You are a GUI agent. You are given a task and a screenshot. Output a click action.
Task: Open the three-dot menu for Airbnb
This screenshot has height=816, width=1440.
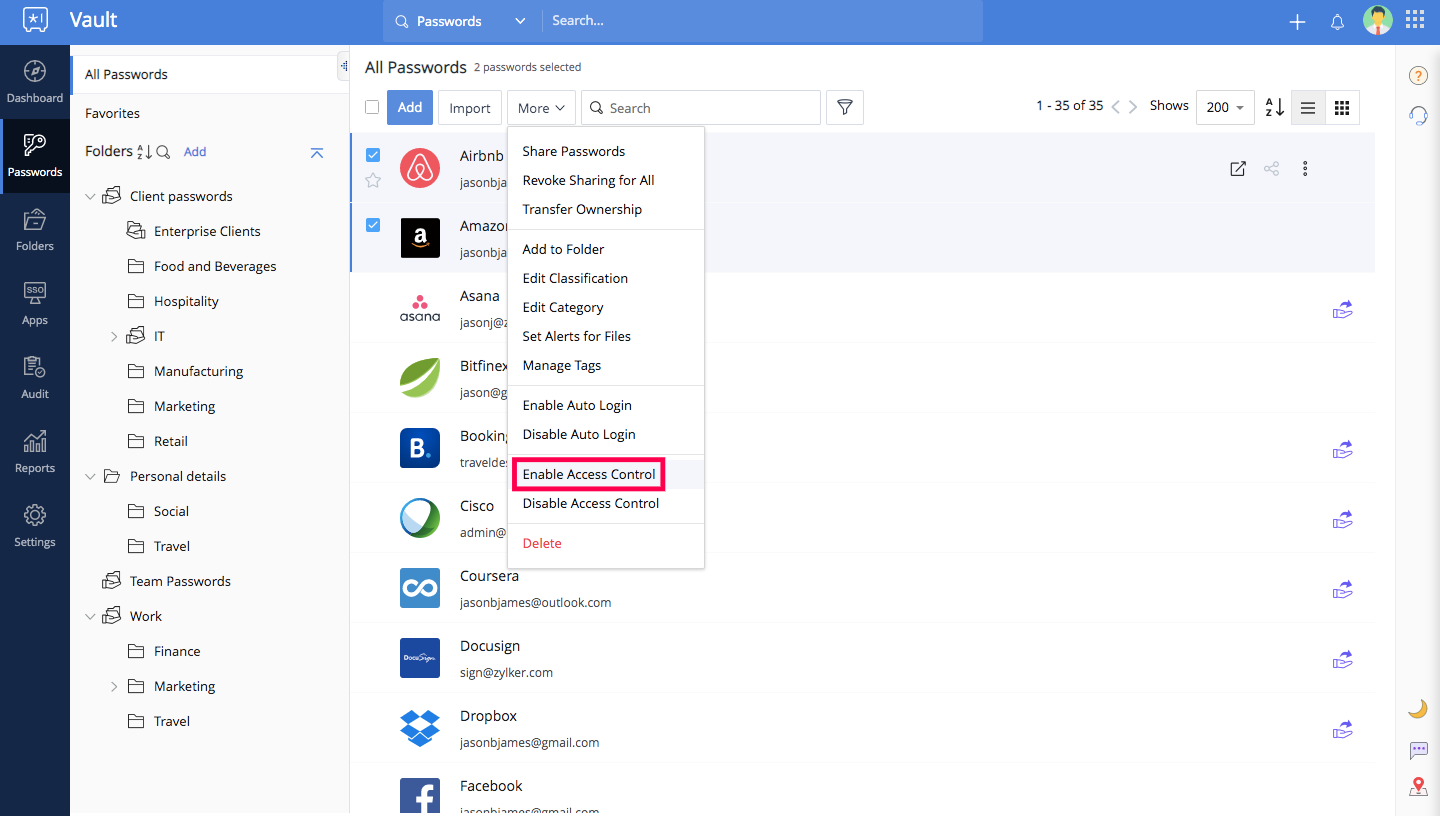[x=1305, y=169]
